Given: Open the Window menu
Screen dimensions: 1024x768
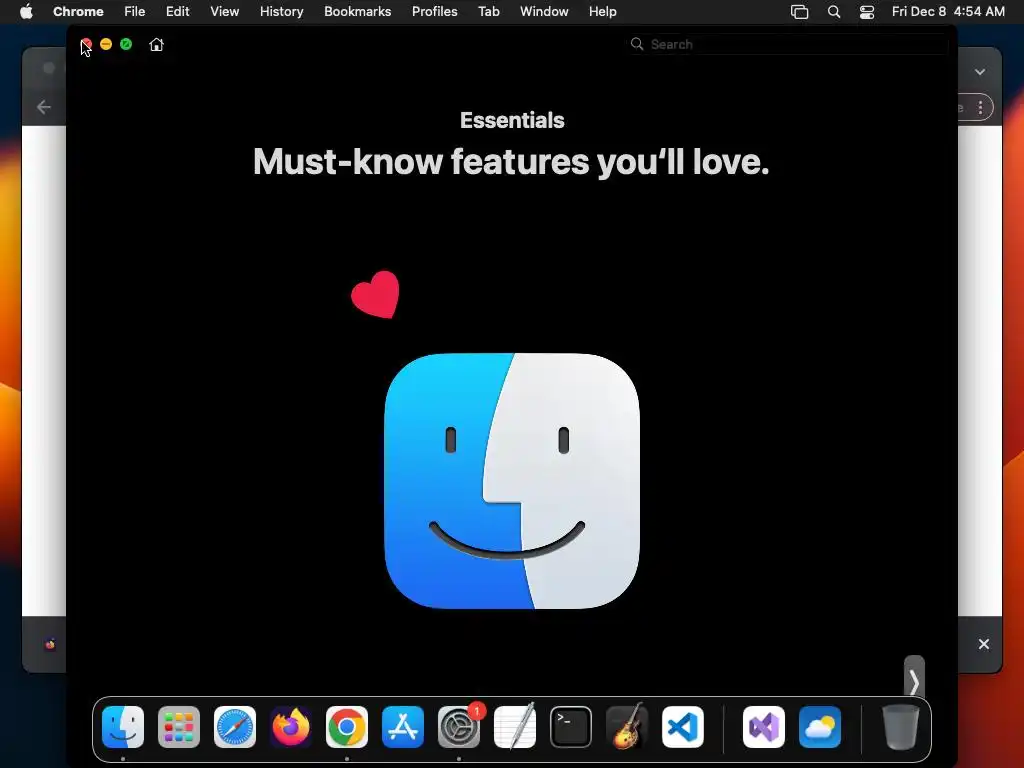Looking at the screenshot, I should coord(544,12).
